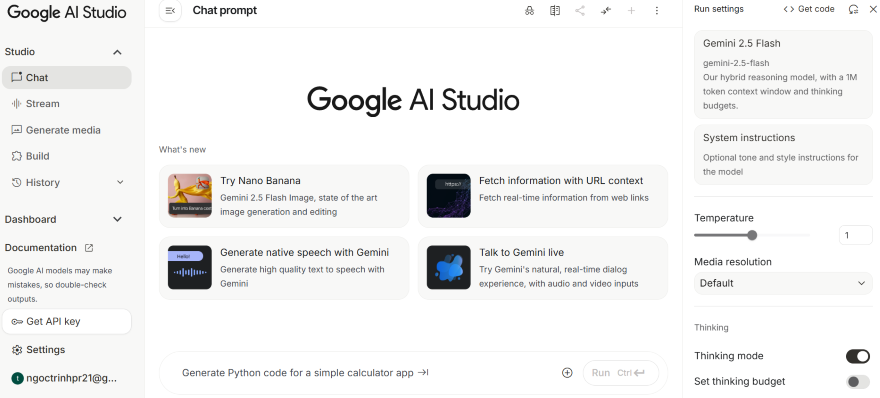This screenshot has width=880, height=398.
Task: Click the native speech waveform thumbnail
Action: click(x=190, y=267)
